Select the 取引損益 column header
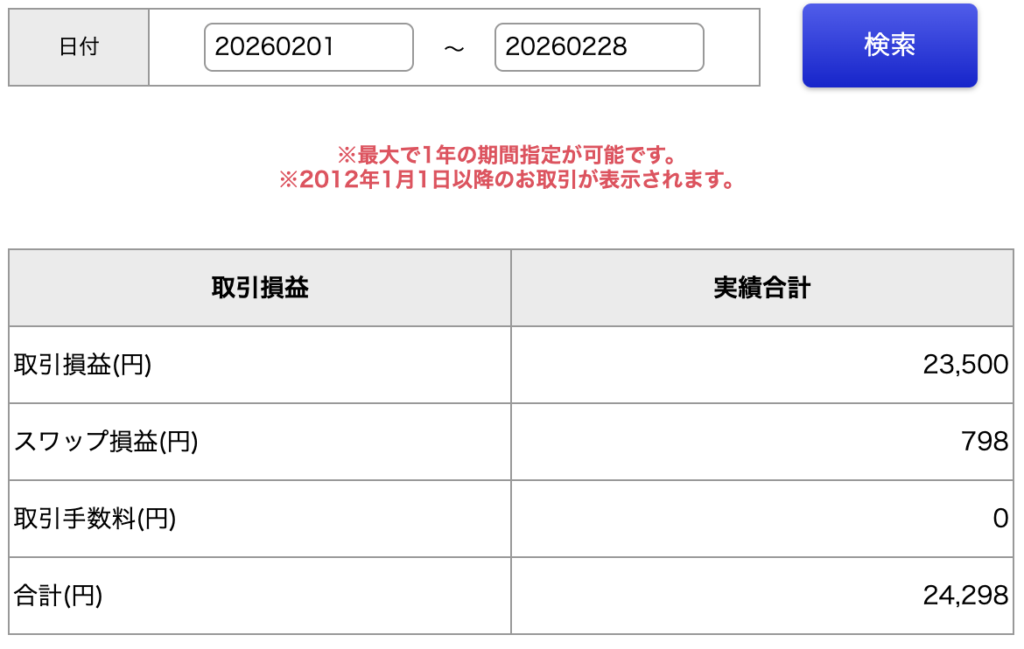 (260, 288)
